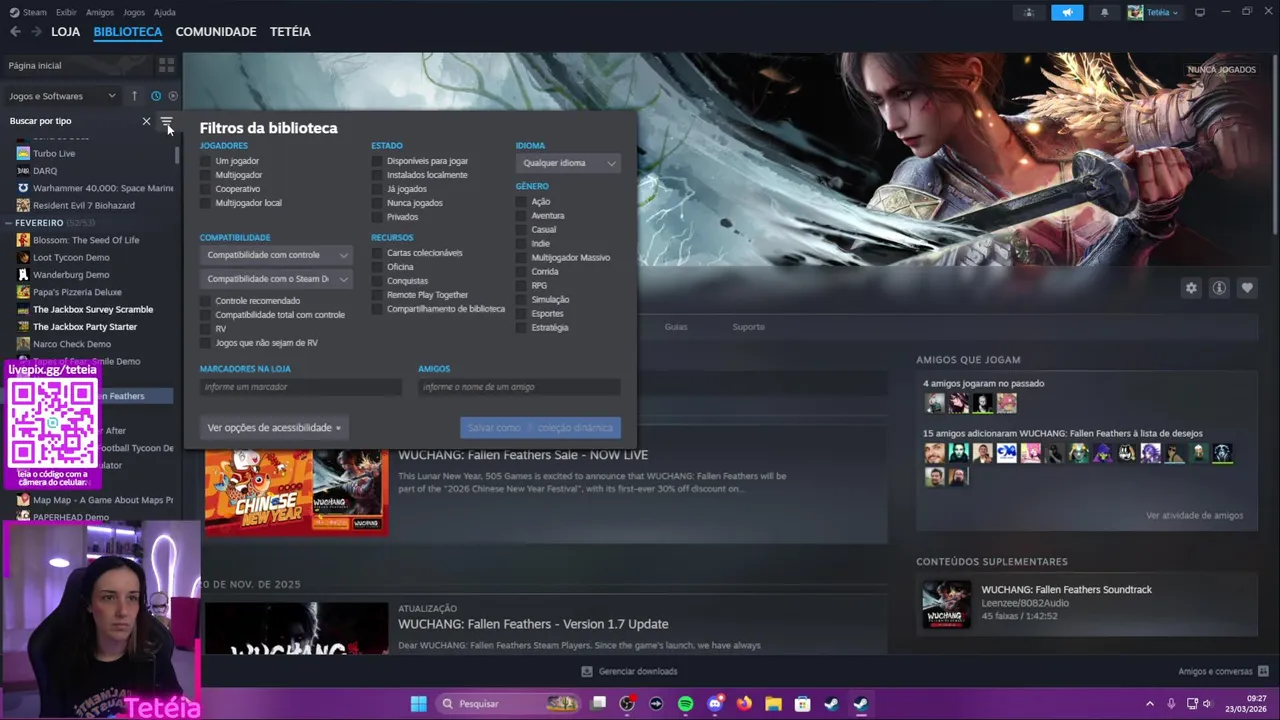Show game info icon for WUCHANG
This screenshot has height=720, width=1280.
point(1219,288)
